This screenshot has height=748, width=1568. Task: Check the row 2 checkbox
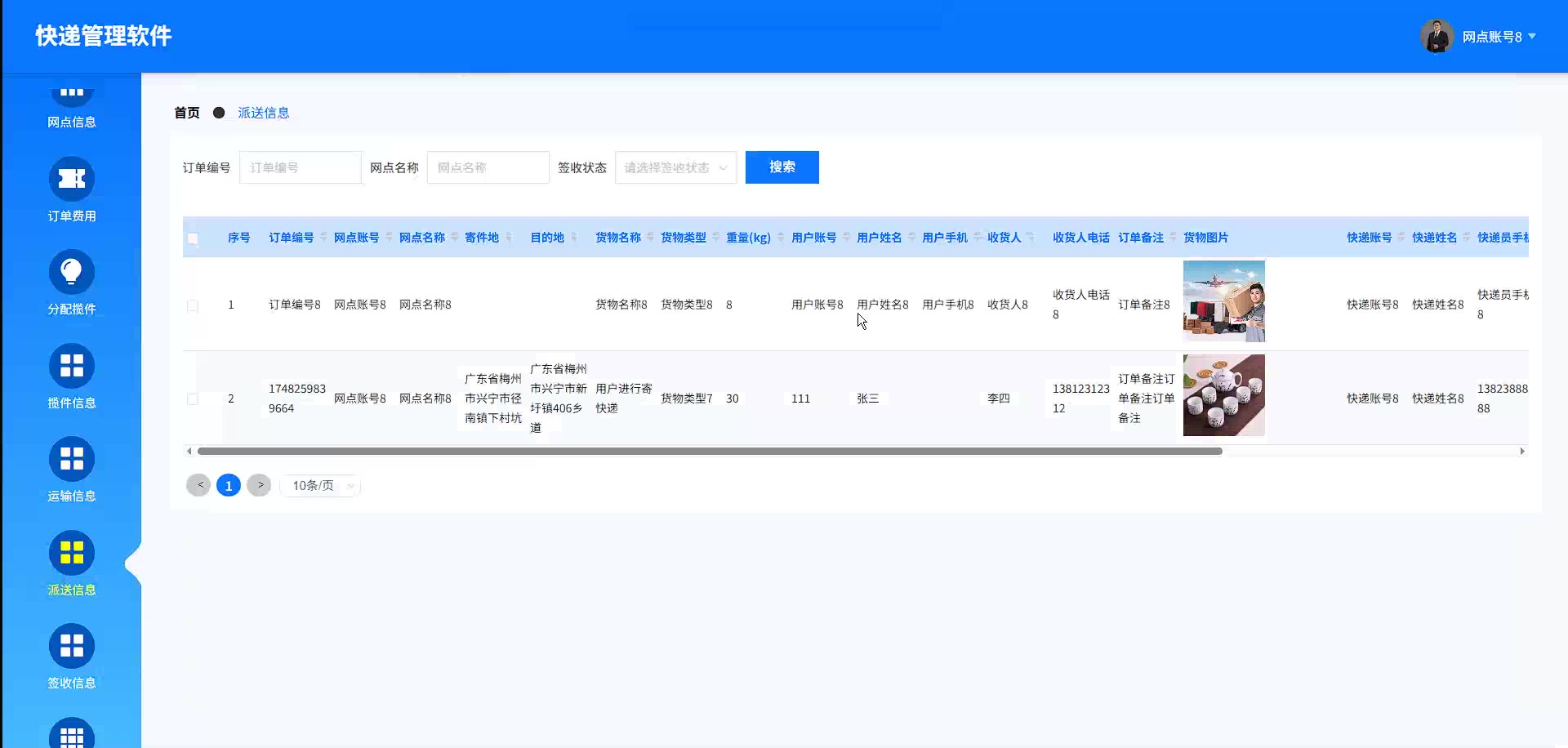click(x=193, y=399)
